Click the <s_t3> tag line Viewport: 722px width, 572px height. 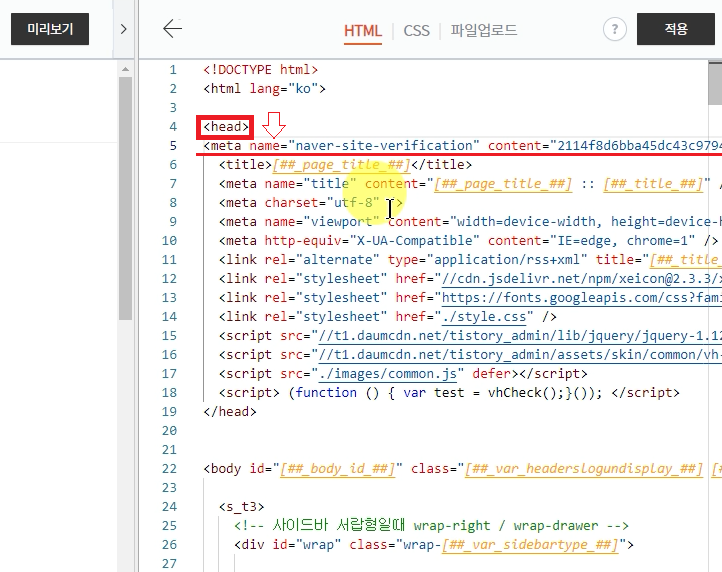pos(241,507)
